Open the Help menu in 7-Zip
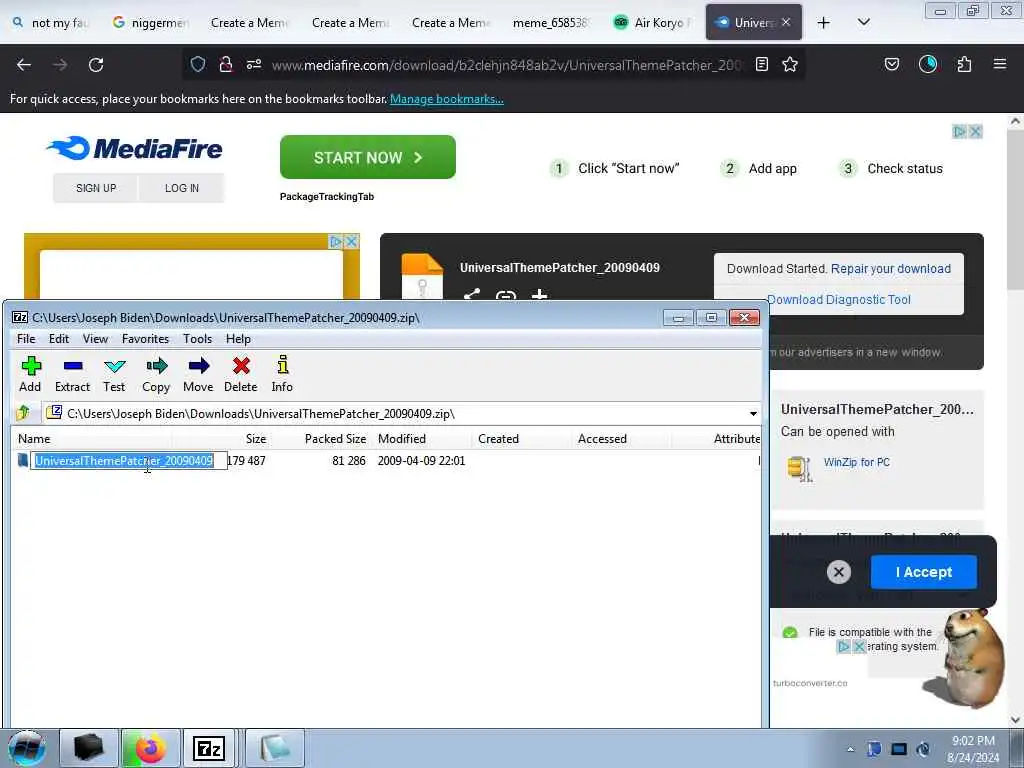The height and width of the screenshot is (768, 1024). [x=238, y=339]
